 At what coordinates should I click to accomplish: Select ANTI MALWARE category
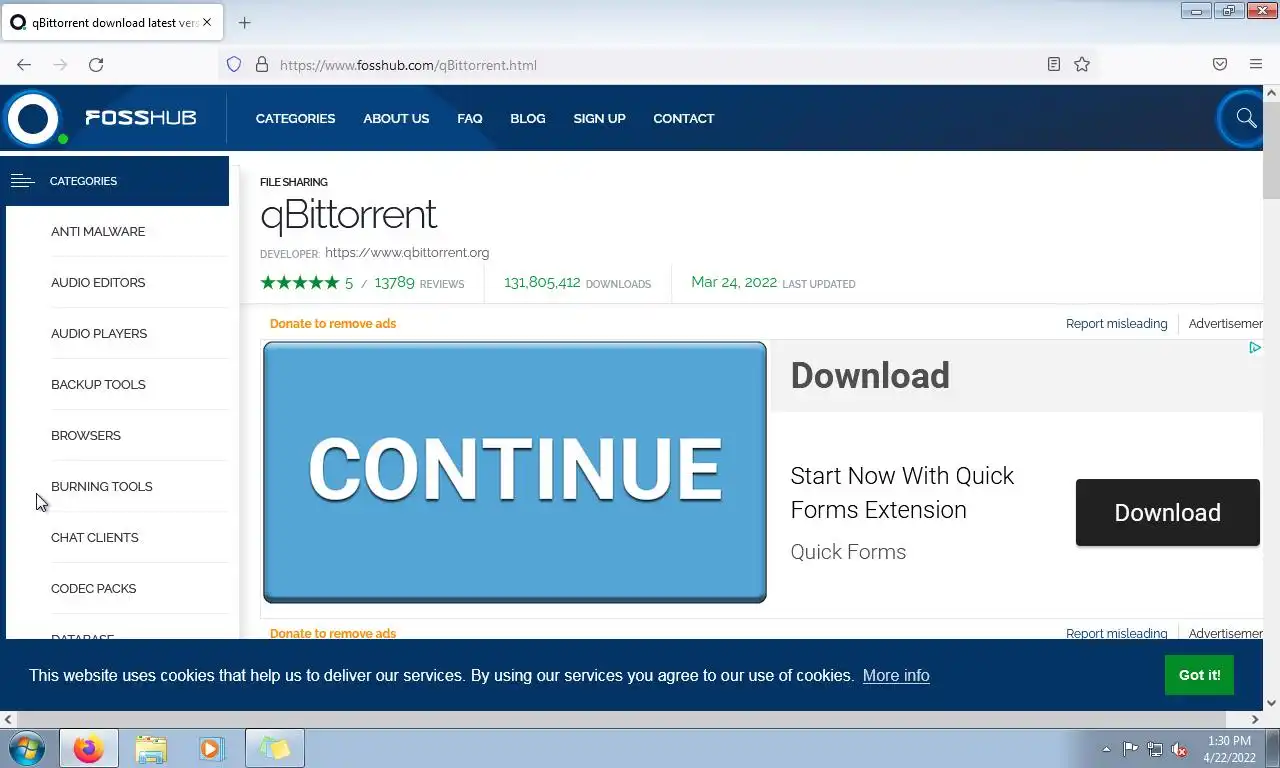pos(98,231)
